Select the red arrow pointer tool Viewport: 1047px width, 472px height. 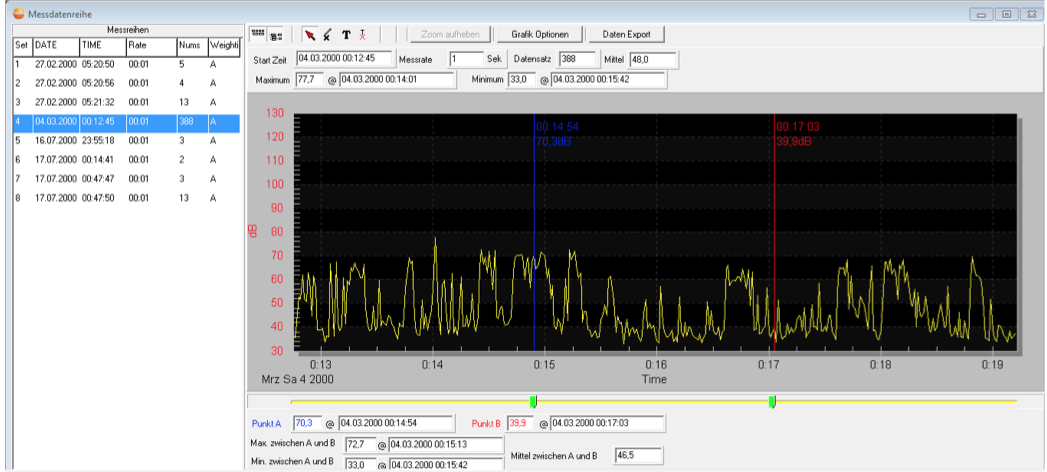click(309, 34)
